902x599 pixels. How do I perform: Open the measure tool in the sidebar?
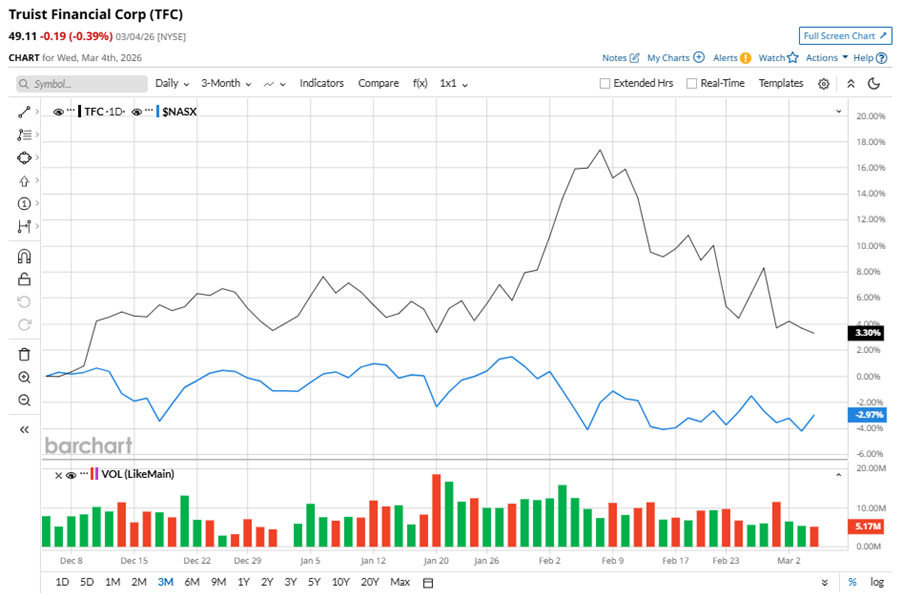24,226
